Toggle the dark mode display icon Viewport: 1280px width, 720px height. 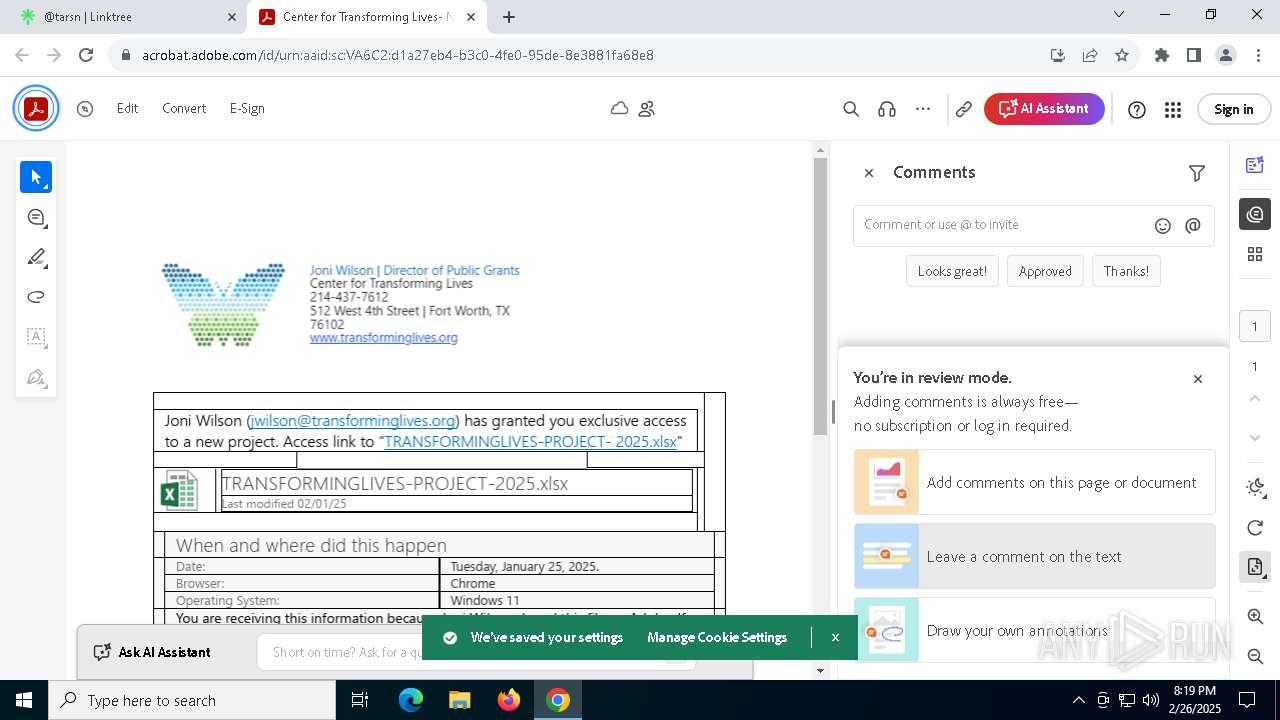coord(1255,487)
